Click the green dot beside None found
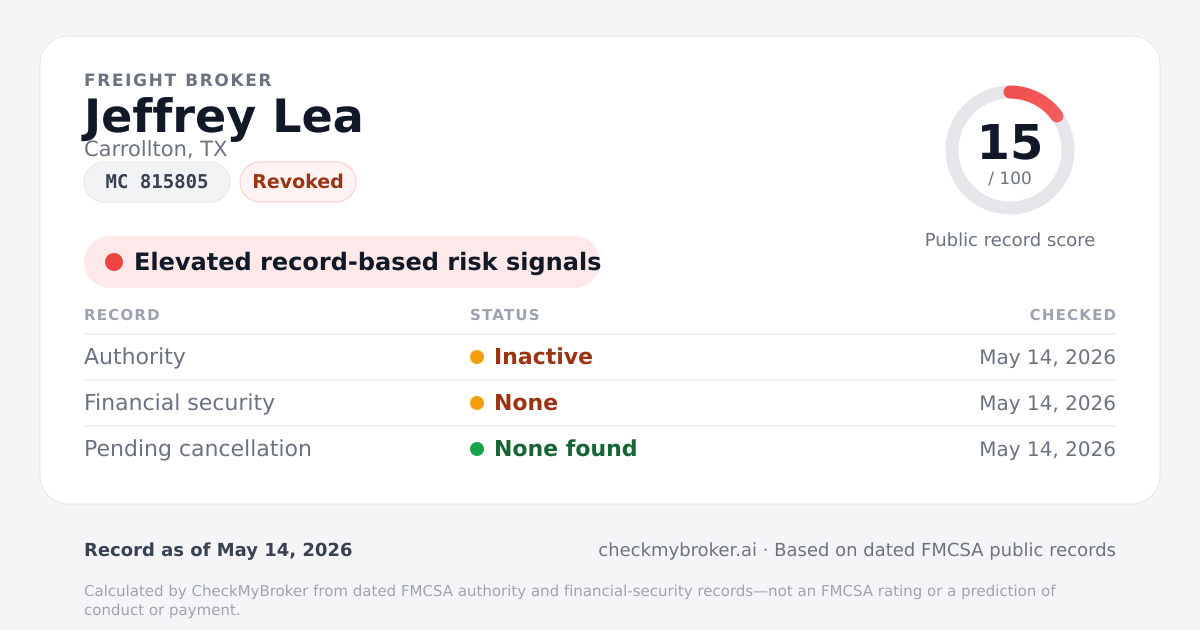This screenshot has height=630, width=1200. 477,449
